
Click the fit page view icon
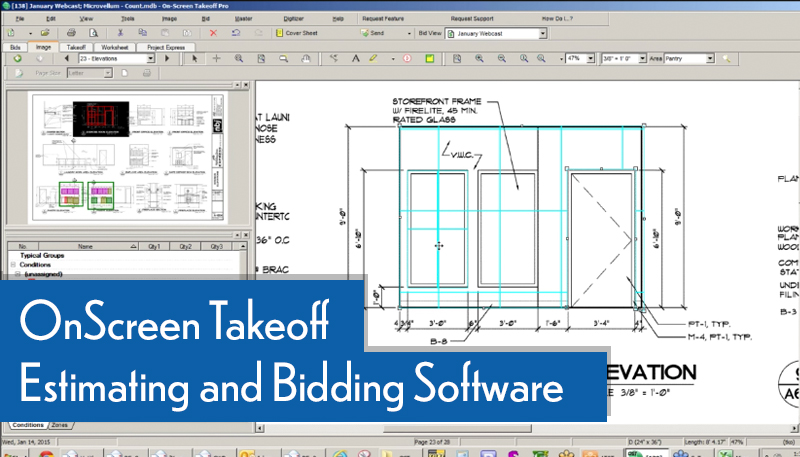261,59
